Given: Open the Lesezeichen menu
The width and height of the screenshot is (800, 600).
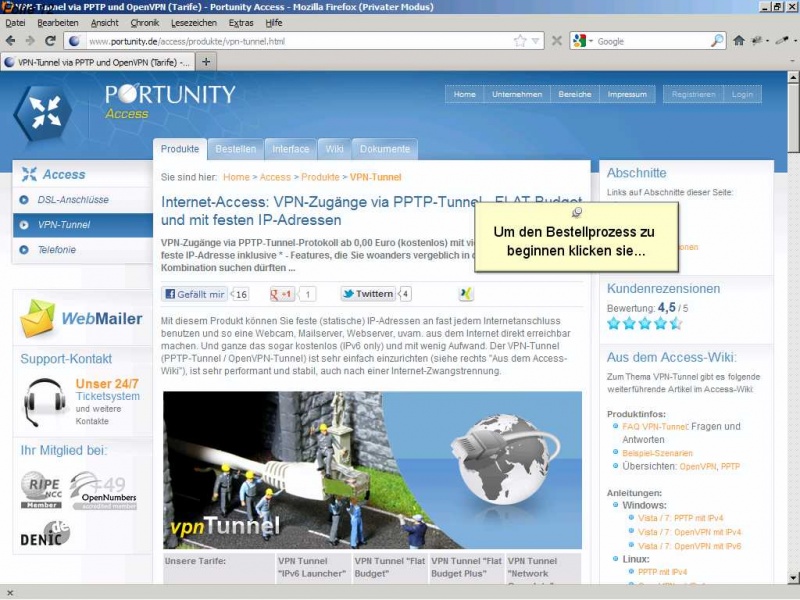Looking at the screenshot, I should click(x=193, y=22).
